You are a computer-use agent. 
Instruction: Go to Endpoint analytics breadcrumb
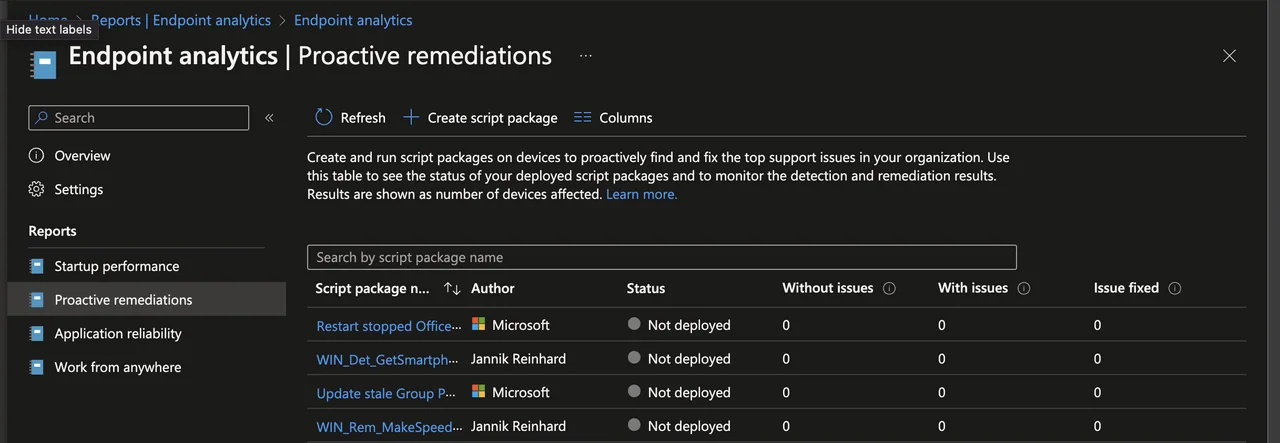tap(353, 20)
